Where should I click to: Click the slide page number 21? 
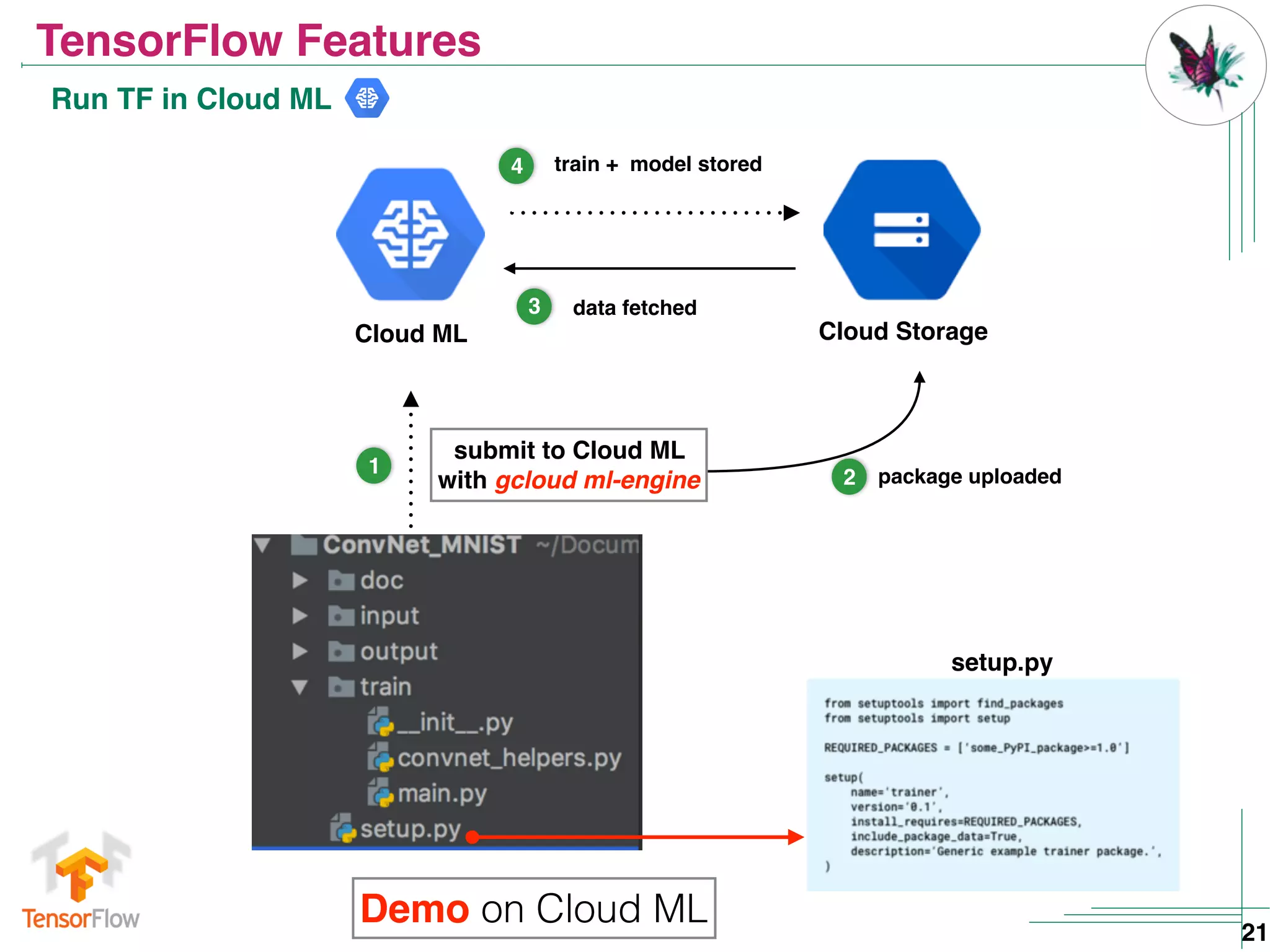tap(1254, 932)
